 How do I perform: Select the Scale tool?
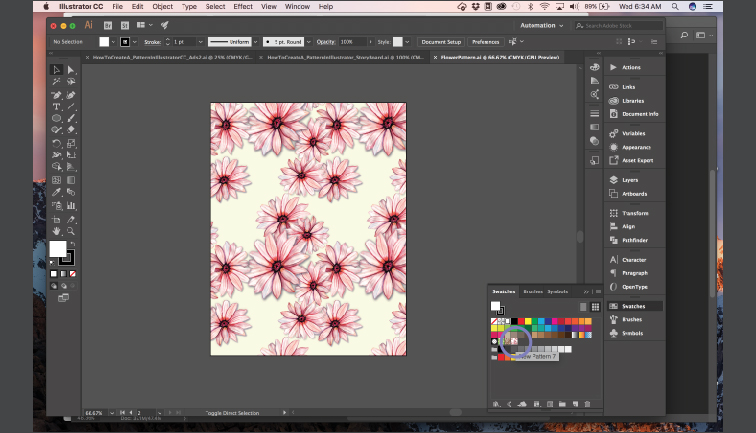tap(71, 143)
